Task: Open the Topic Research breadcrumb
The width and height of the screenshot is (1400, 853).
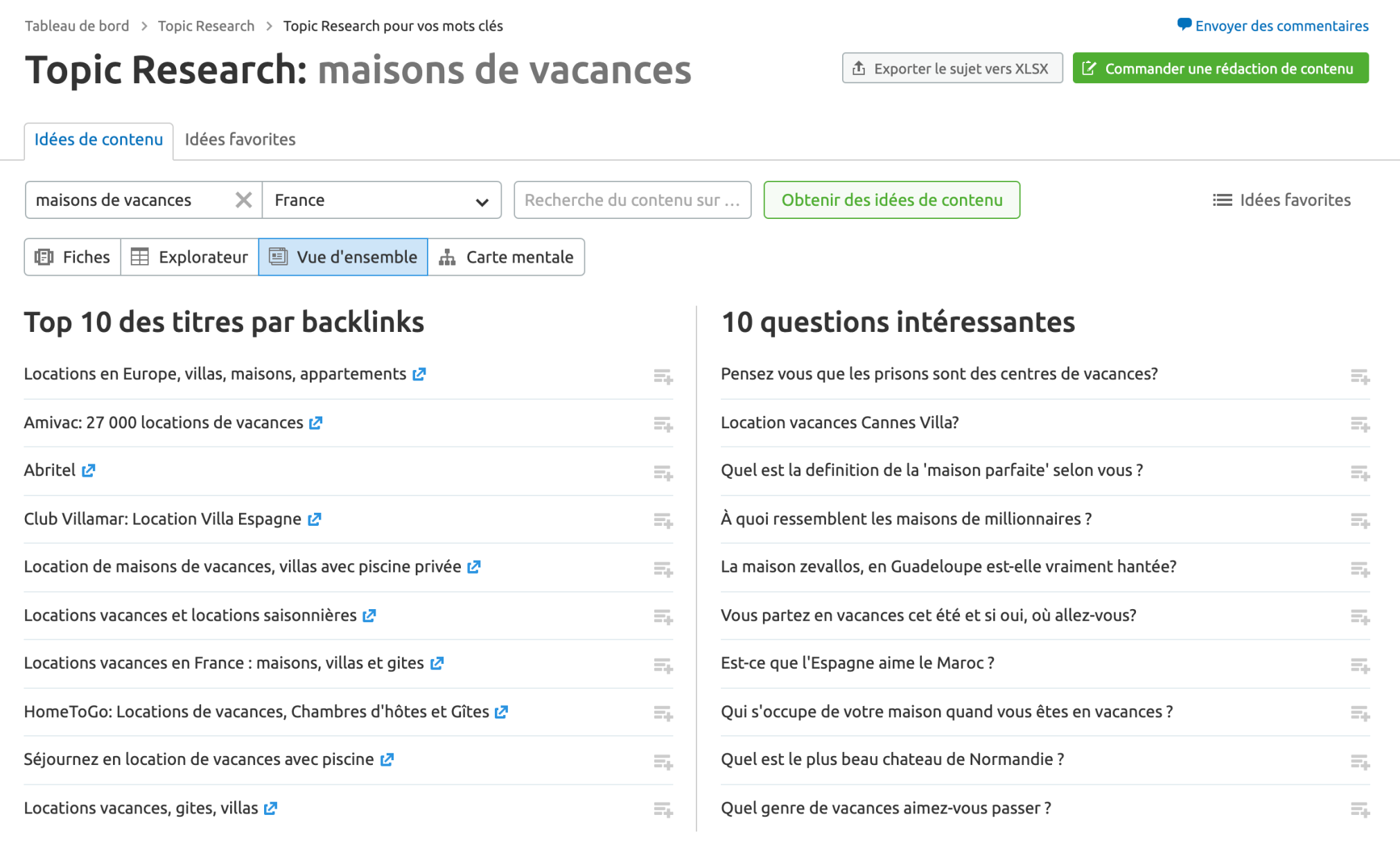Action: (x=206, y=26)
